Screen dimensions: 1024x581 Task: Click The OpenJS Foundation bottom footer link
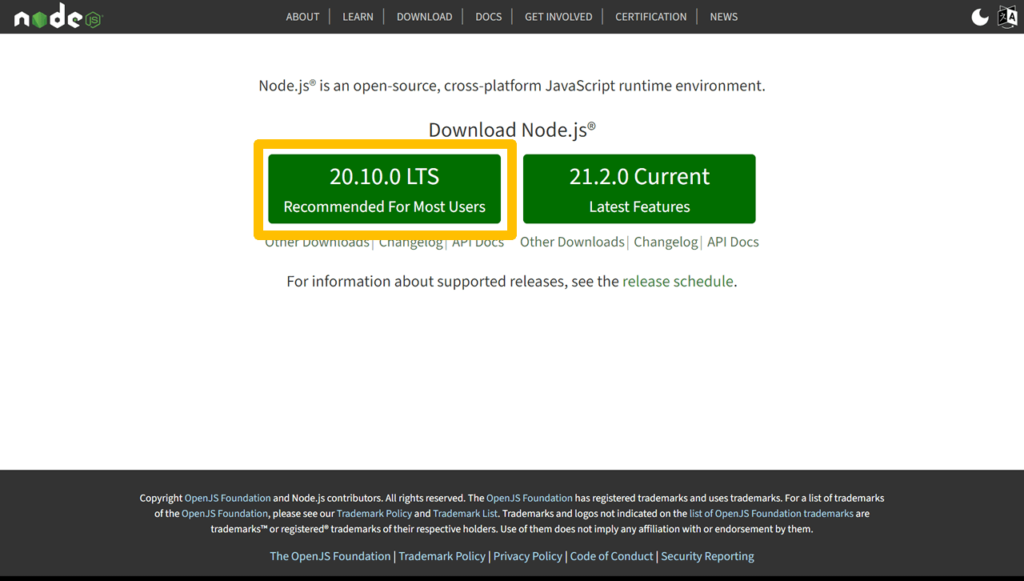point(330,556)
